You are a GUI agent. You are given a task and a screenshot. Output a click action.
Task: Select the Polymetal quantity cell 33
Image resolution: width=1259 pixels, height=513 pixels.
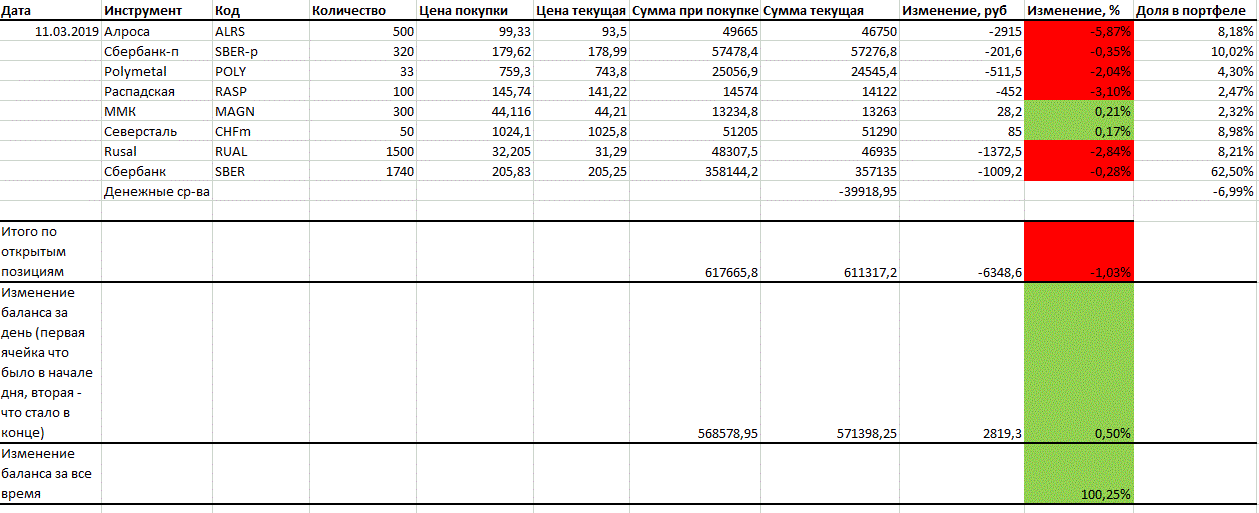click(x=363, y=71)
